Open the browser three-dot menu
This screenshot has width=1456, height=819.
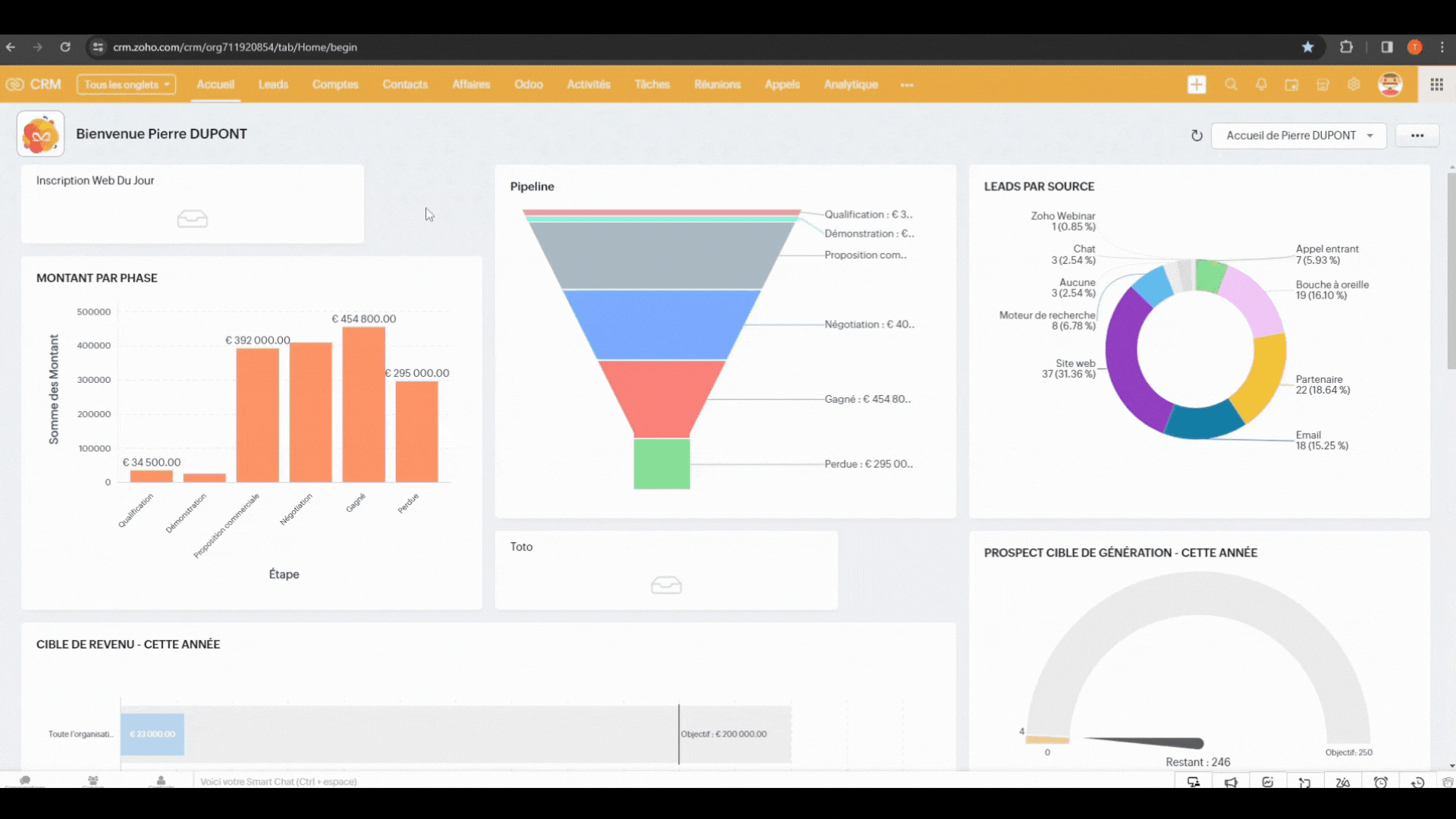1442,47
